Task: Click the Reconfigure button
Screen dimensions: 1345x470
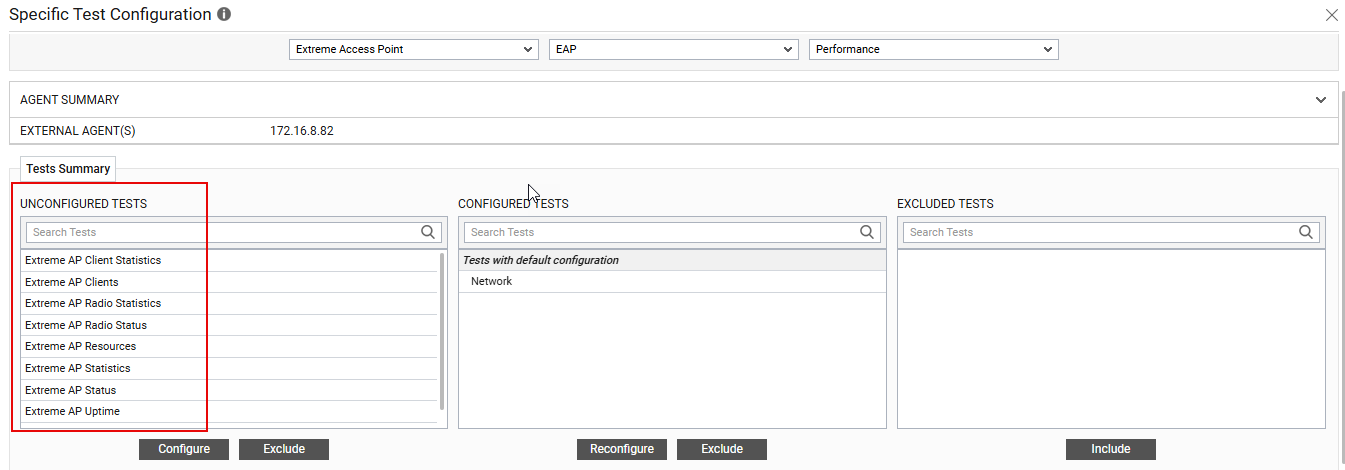Action: pos(622,449)
